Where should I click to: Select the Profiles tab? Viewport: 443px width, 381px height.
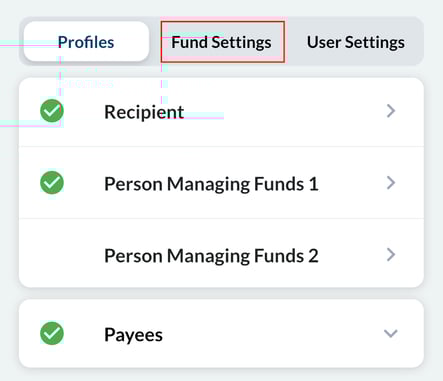(86, 42)
